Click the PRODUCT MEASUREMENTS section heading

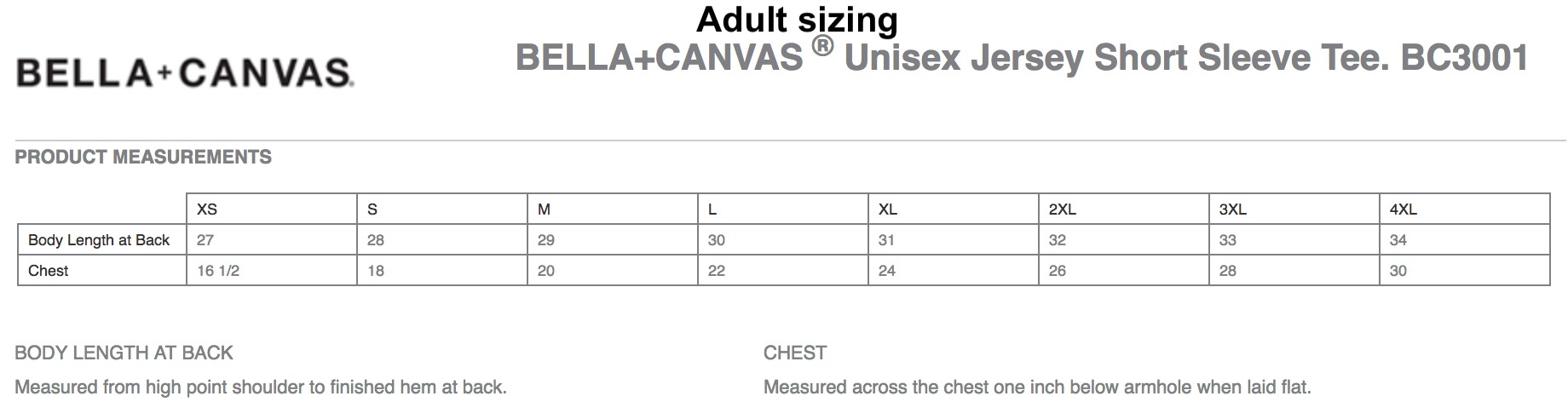pos(143,157)
